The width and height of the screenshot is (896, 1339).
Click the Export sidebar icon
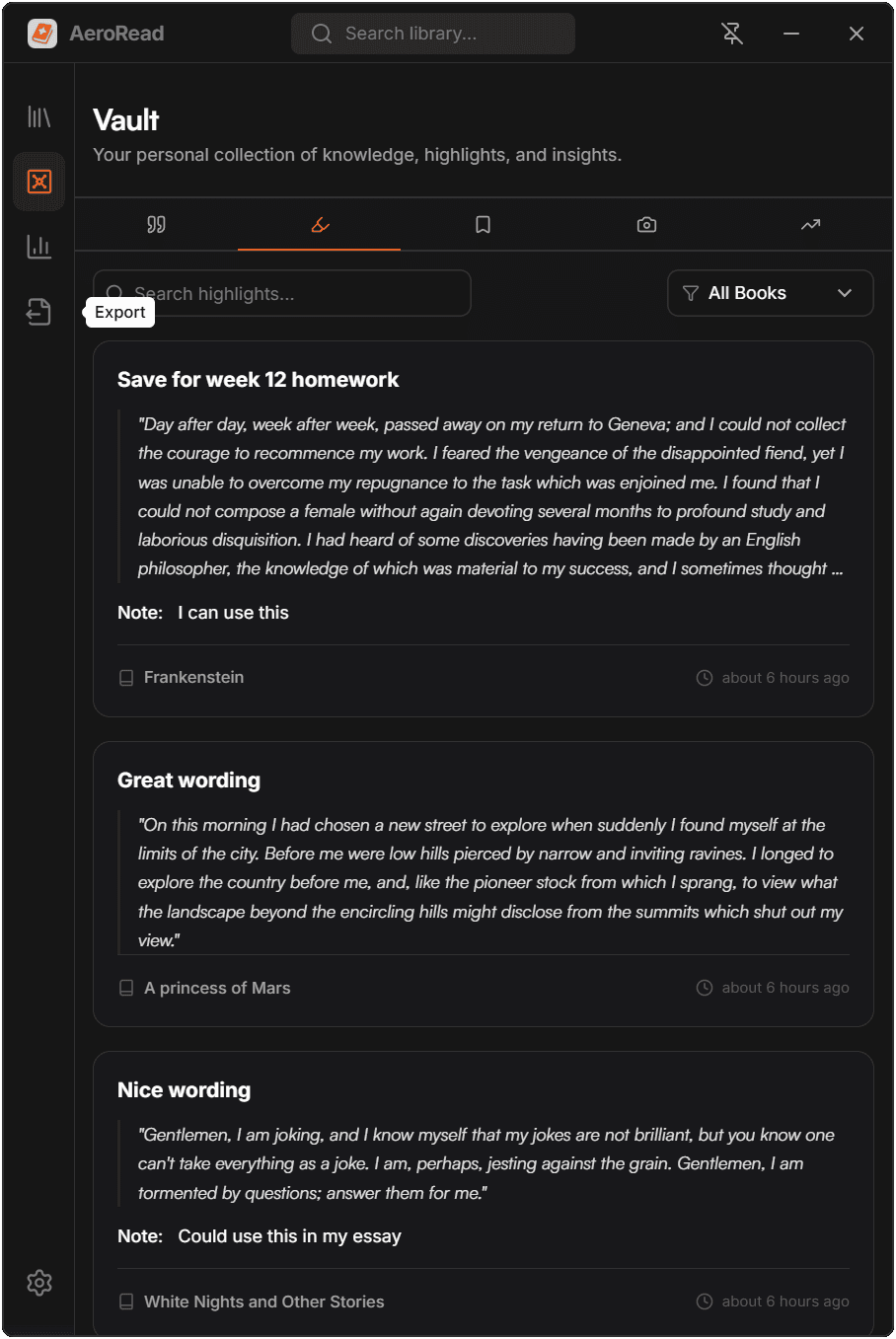[x=39, y=312]
